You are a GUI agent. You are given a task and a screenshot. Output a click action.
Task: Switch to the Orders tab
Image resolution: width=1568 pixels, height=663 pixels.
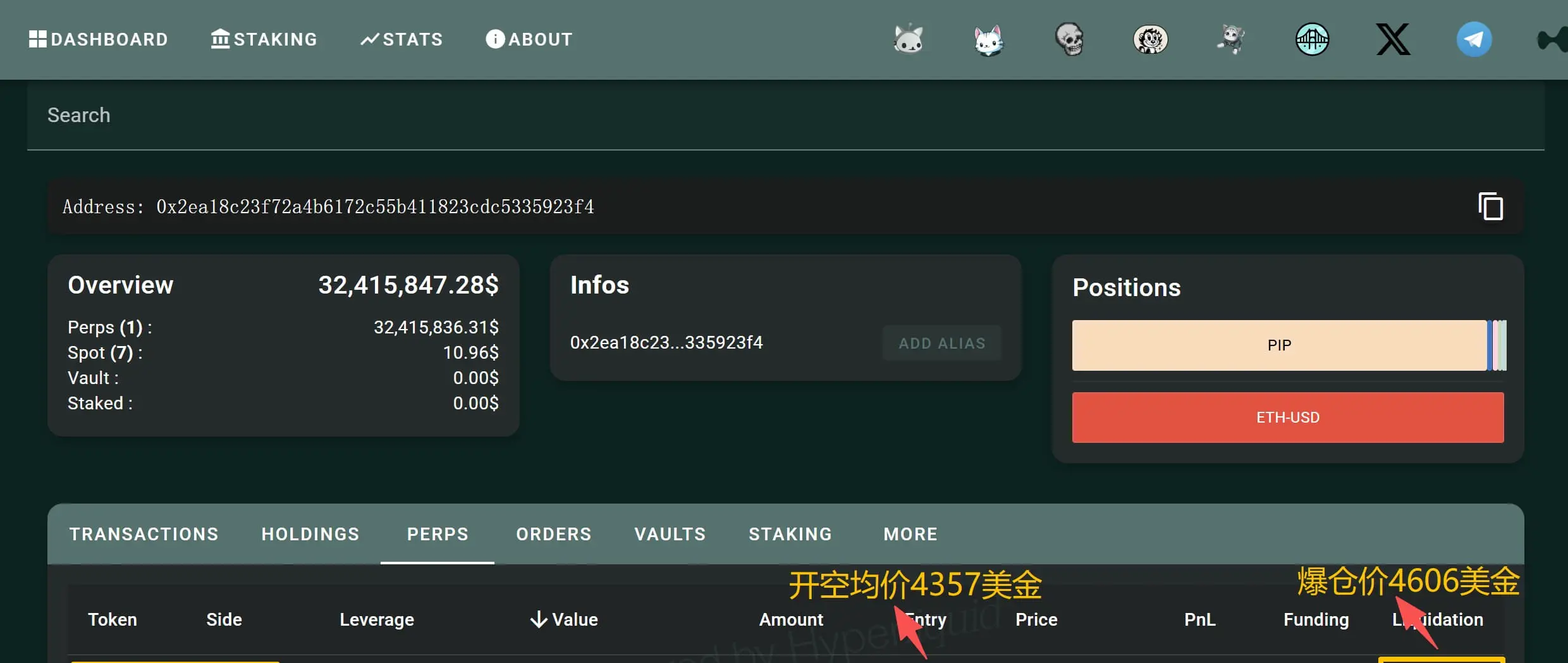point(554,534)
